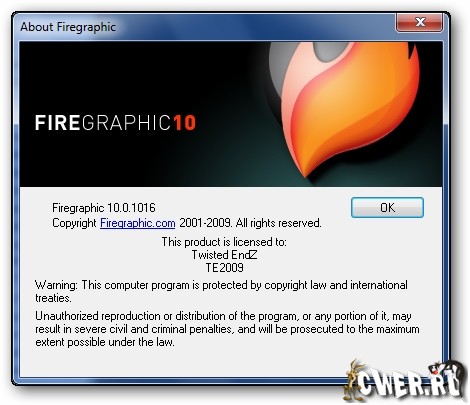Click the coyote cartoon in the watermark
Viewport: 470px width, 405px height.
coord(353,380)
